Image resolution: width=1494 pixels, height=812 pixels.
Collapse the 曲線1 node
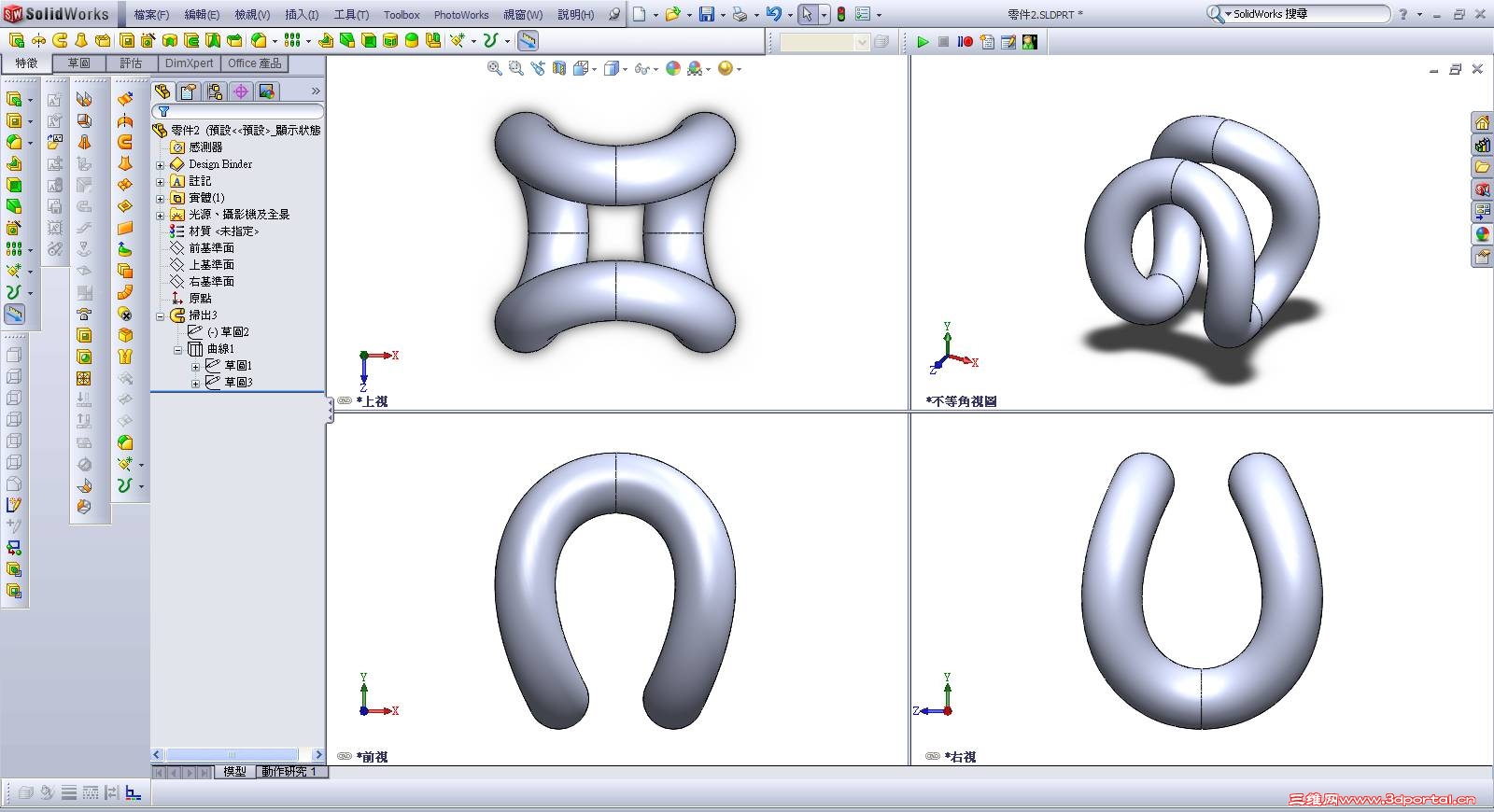(177, 349)
